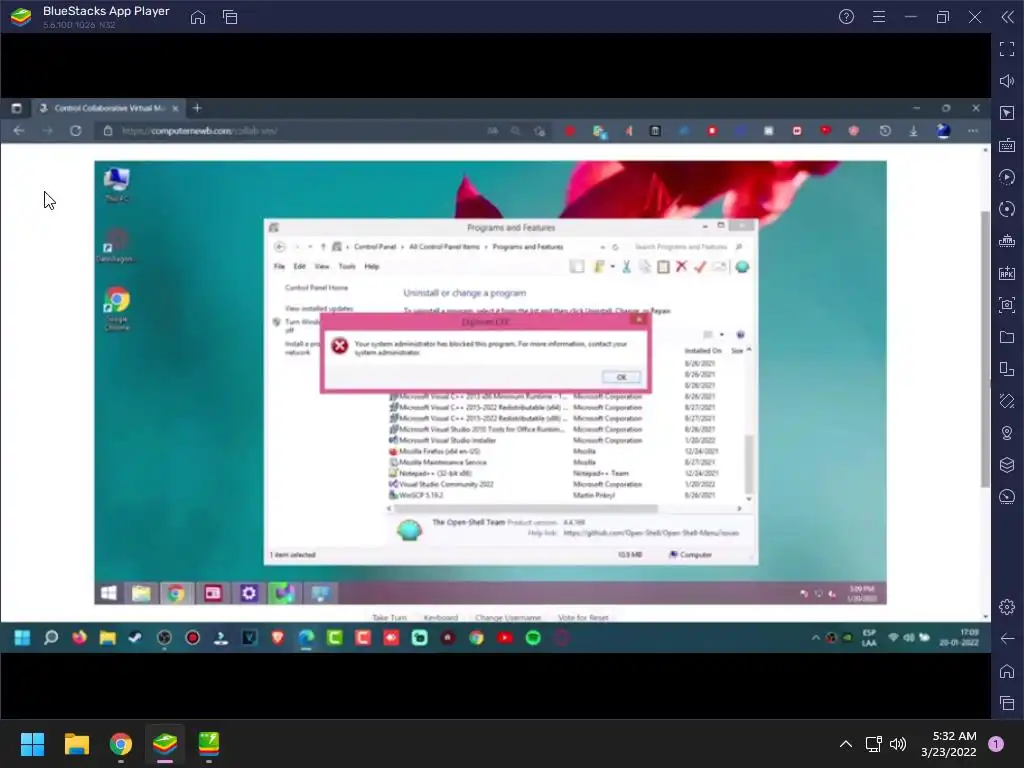Click the host taskbar clock showing 5:32 AM
Image resolution: width=1024 pixels, height=768 pixels.
click(x=948, y=744)
